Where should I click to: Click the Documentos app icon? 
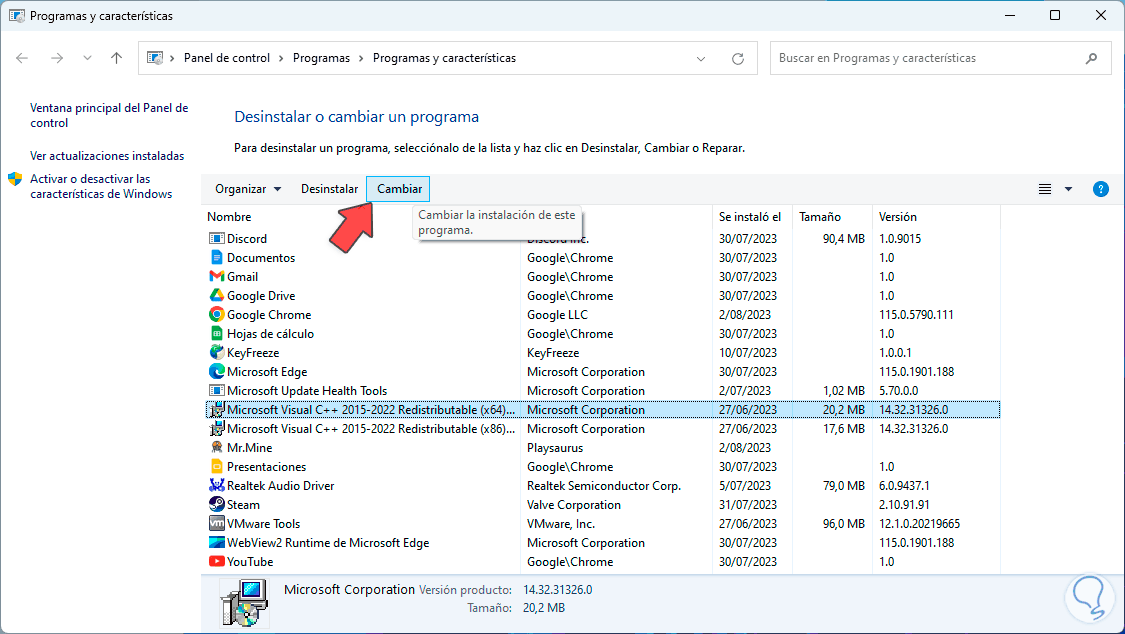[216, 257]
